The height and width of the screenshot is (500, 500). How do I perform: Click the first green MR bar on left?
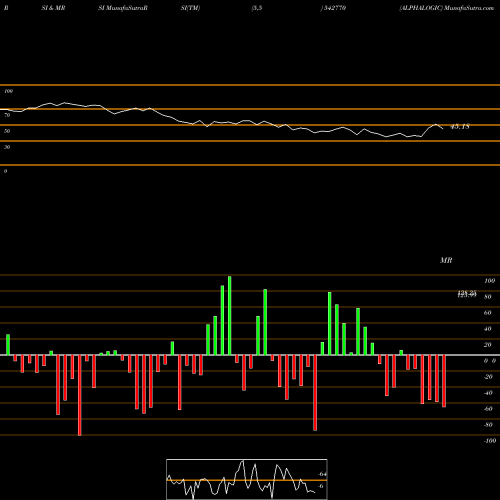coord(8,345)
